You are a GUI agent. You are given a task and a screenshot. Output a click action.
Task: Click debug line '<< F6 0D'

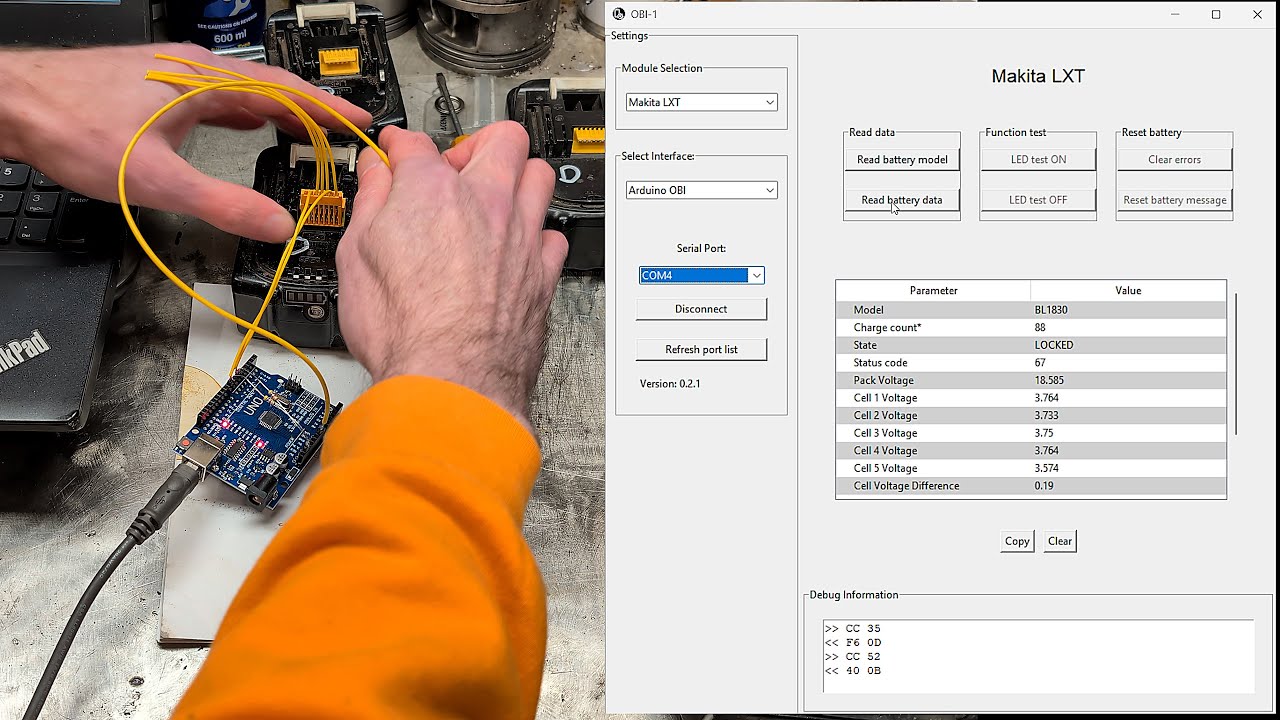(853, 643)
